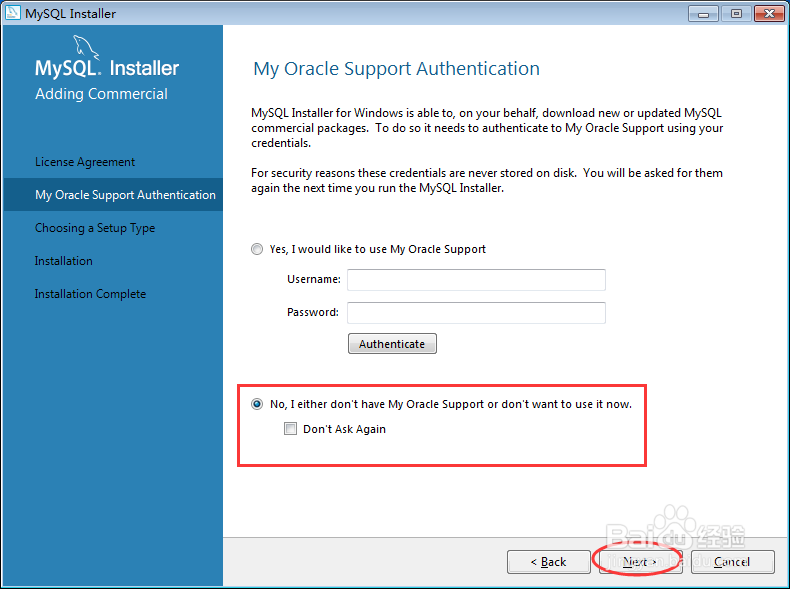Click the Authenticate button

pyautogui.click(x=392, y=344)
